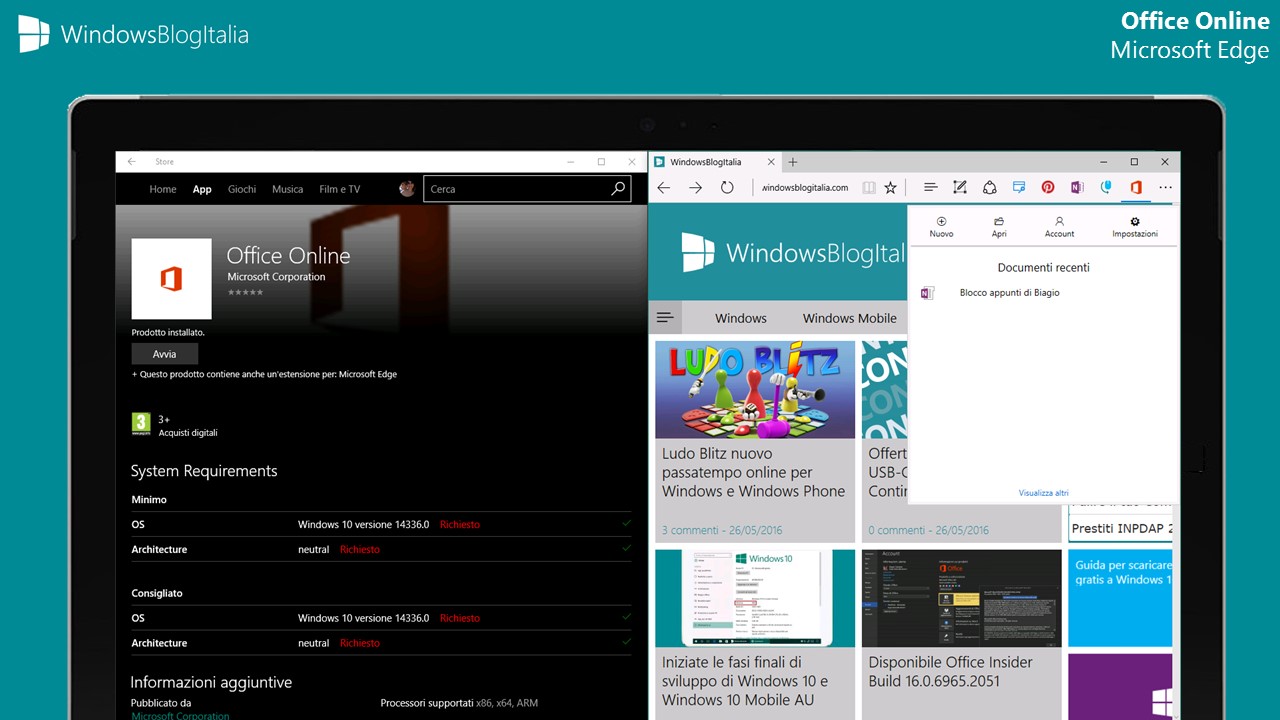
Task: Open the Pinterest extension icon
Action: (1048, 187)
